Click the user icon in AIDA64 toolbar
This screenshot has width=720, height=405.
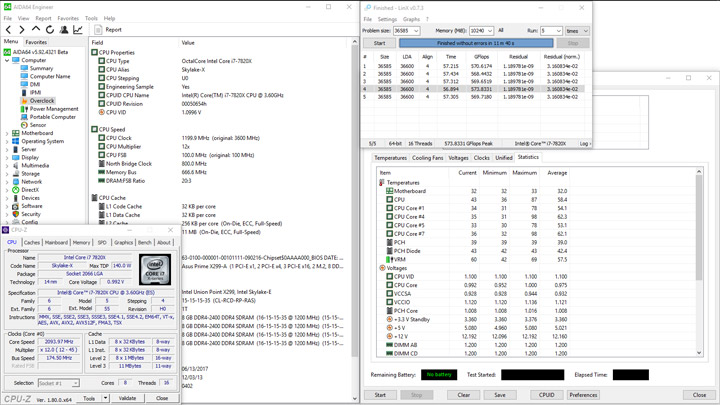point(64,30)
